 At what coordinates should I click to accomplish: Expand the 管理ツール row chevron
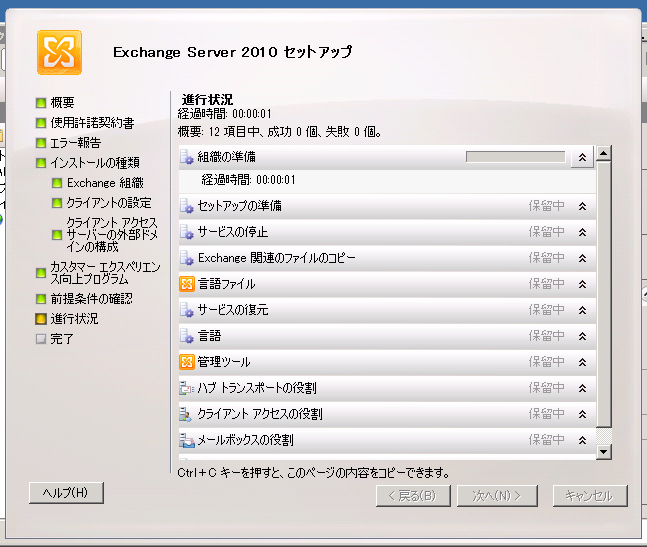tap(582, 362)
